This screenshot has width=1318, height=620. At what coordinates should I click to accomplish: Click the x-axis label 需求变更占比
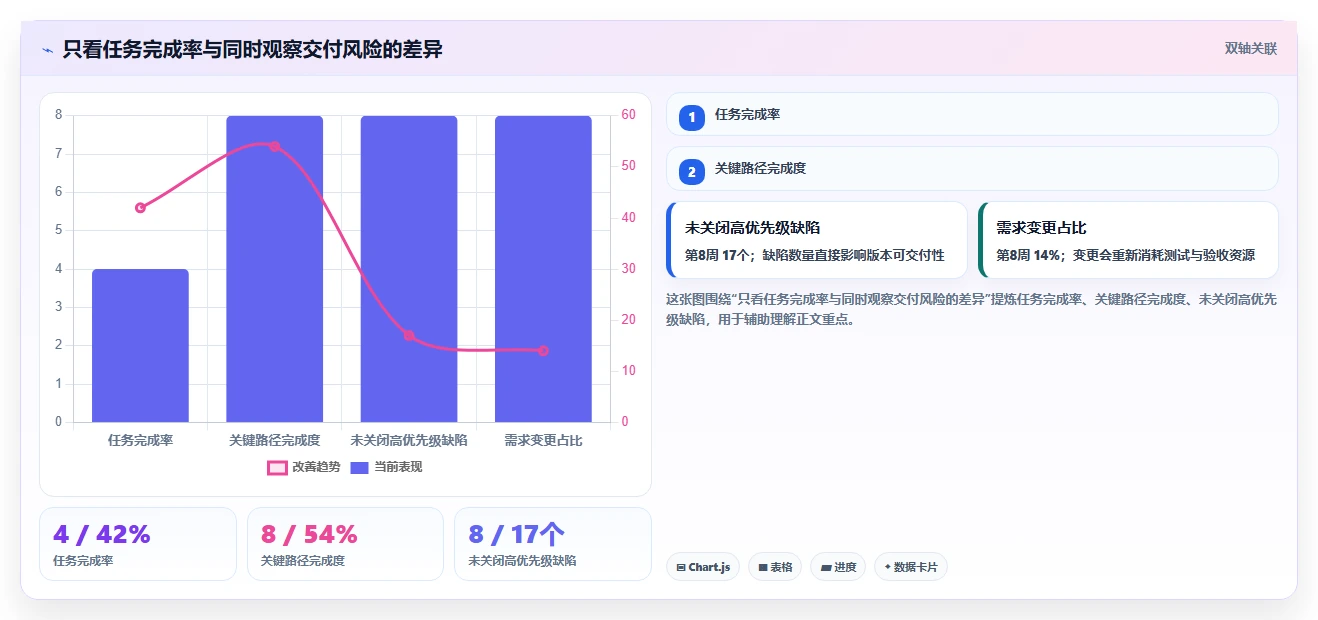(543, 440)
